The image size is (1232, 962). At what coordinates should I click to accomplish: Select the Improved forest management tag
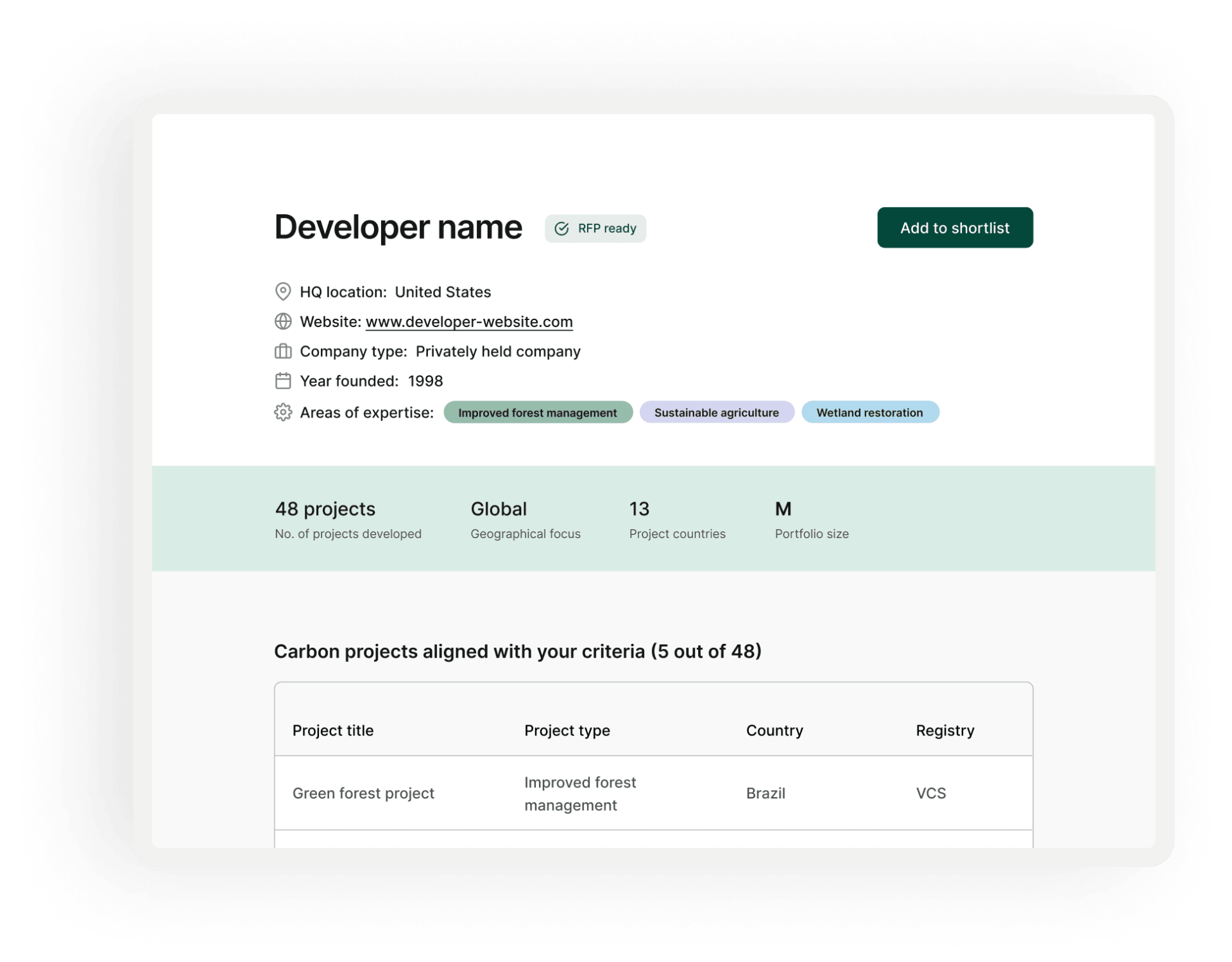click(x=538, y=412)
